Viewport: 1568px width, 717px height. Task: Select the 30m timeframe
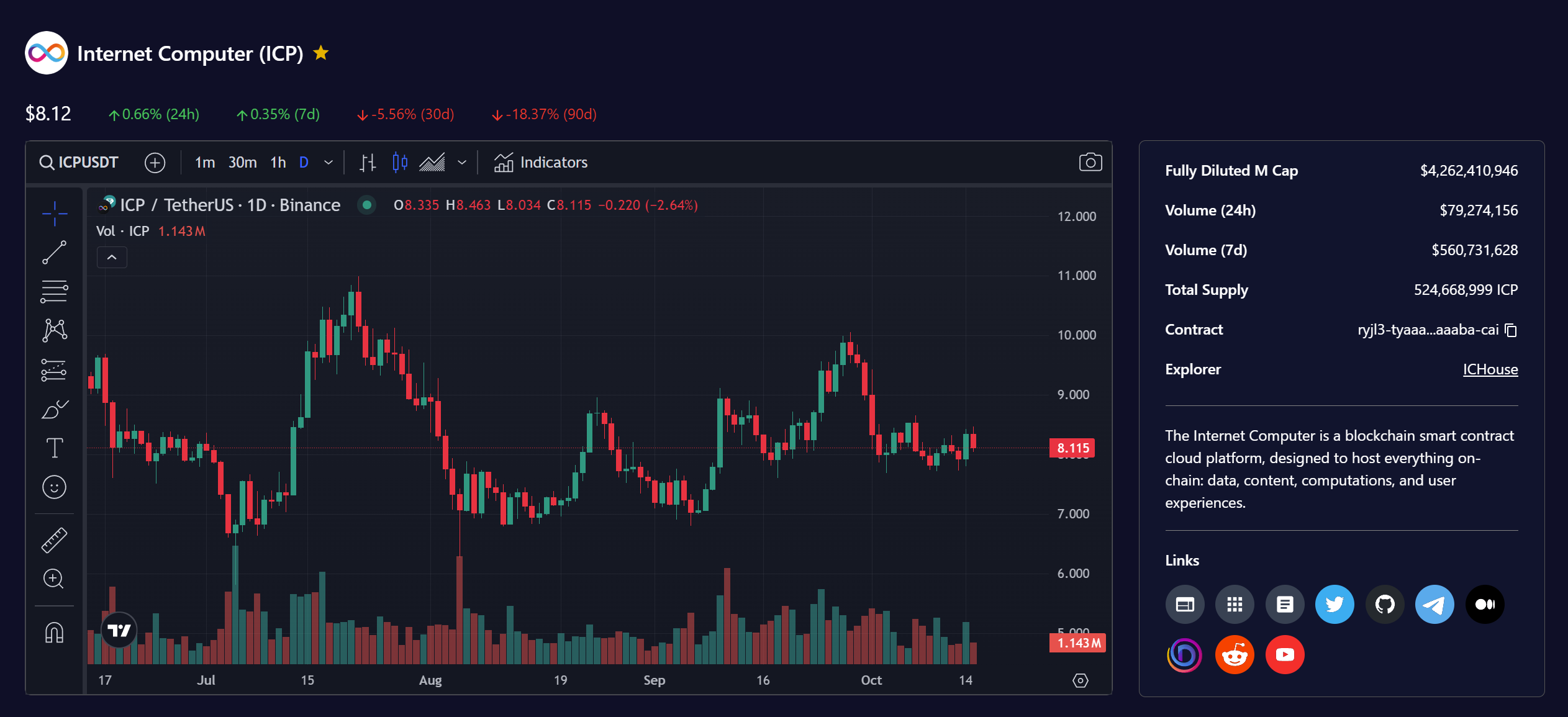(x=242, y=163)
